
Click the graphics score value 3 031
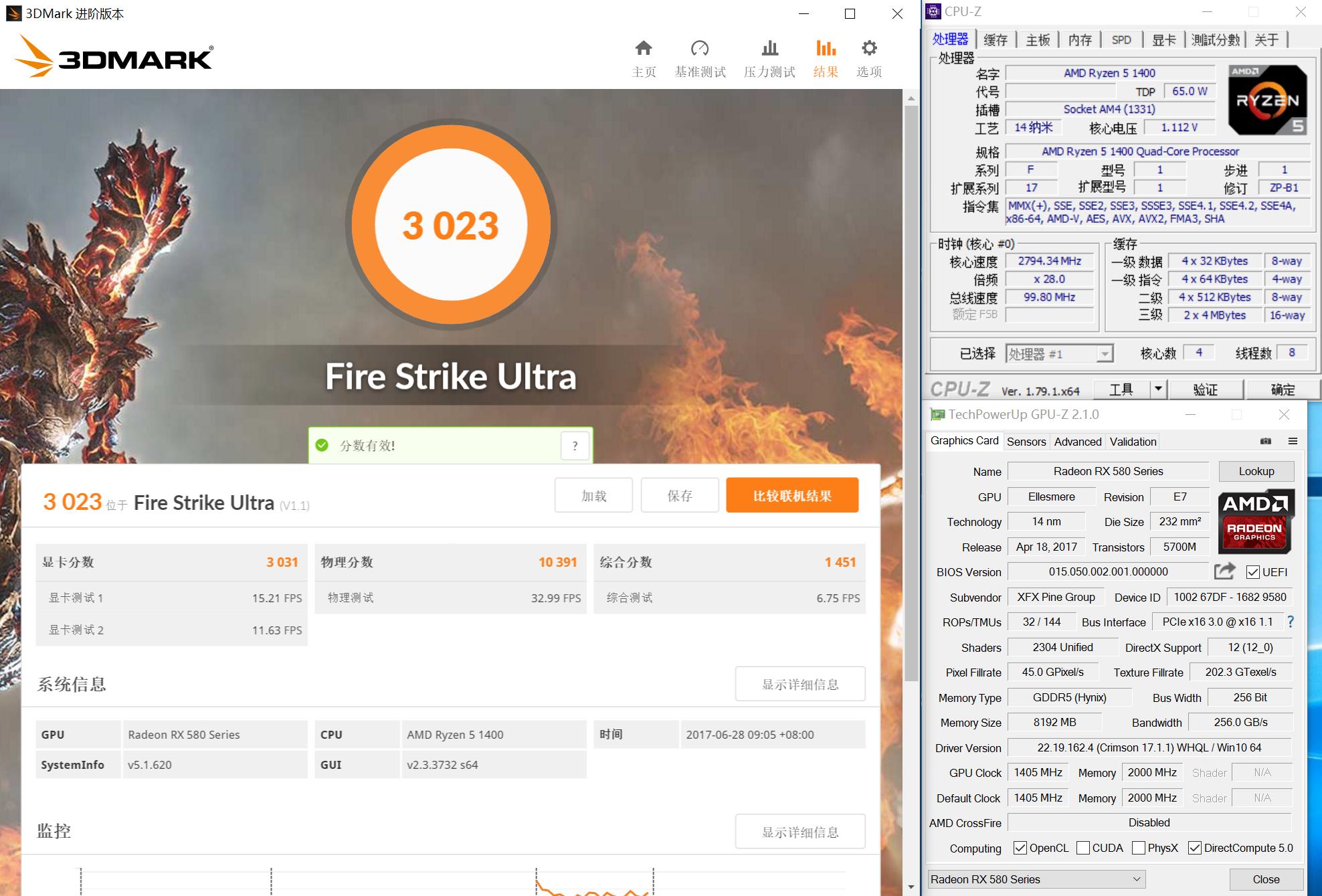coord(282,562)
